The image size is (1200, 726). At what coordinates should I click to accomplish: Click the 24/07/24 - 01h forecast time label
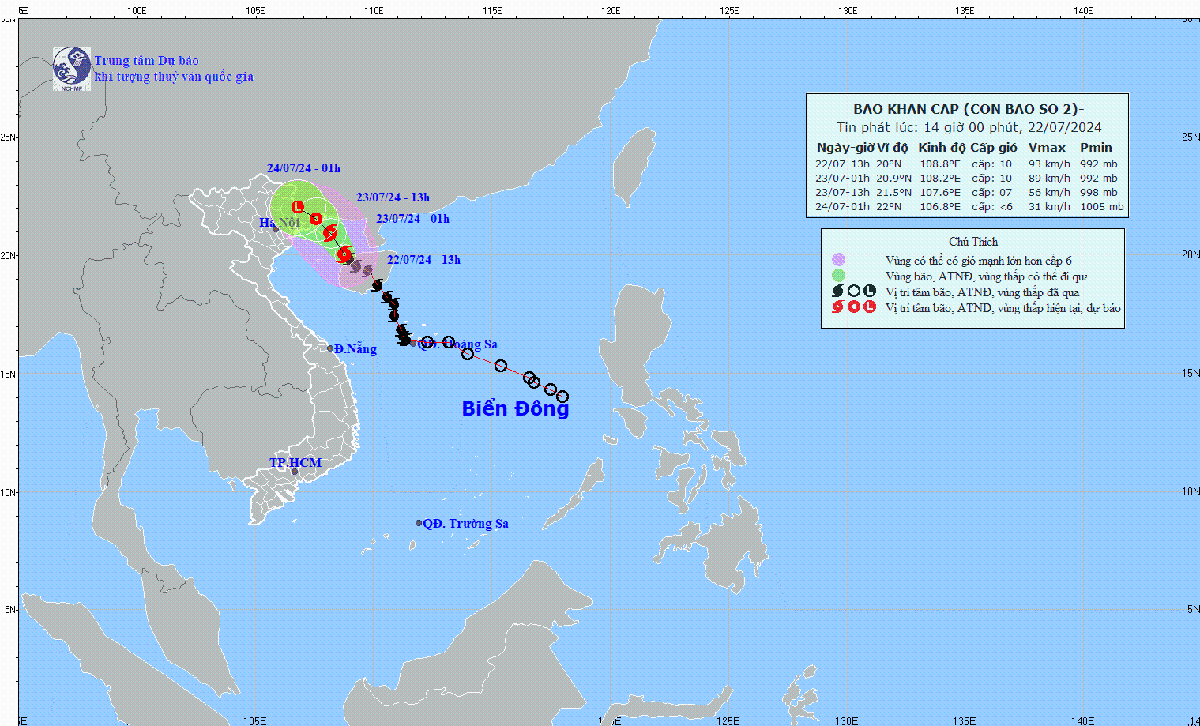coord(304,168)
